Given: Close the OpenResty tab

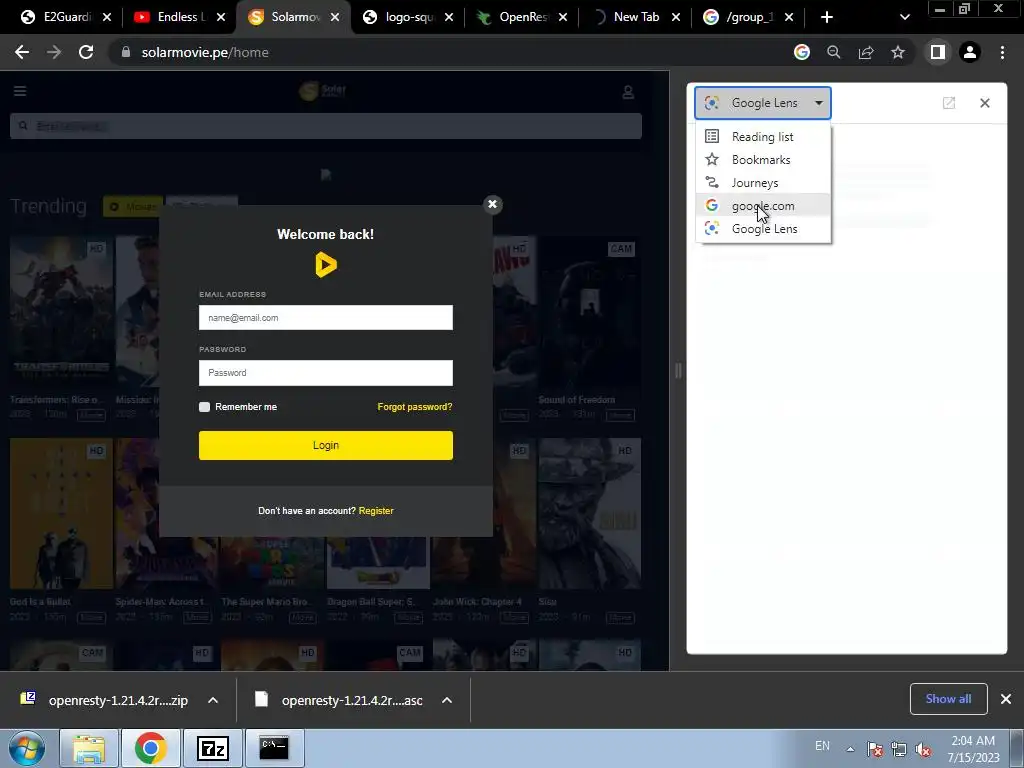Looking at the screenshot, I should click(x=563, y=17).
